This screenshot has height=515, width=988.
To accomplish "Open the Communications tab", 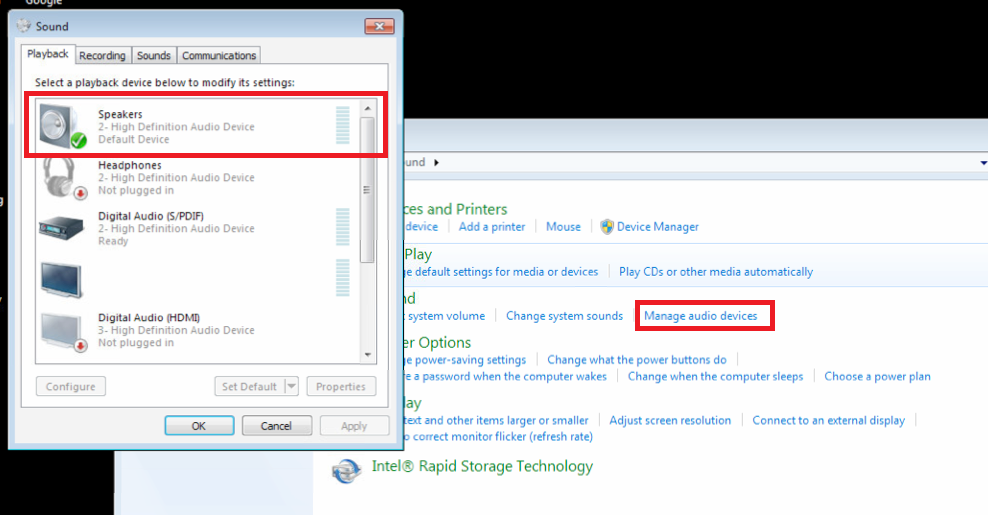I will [219, 56].
